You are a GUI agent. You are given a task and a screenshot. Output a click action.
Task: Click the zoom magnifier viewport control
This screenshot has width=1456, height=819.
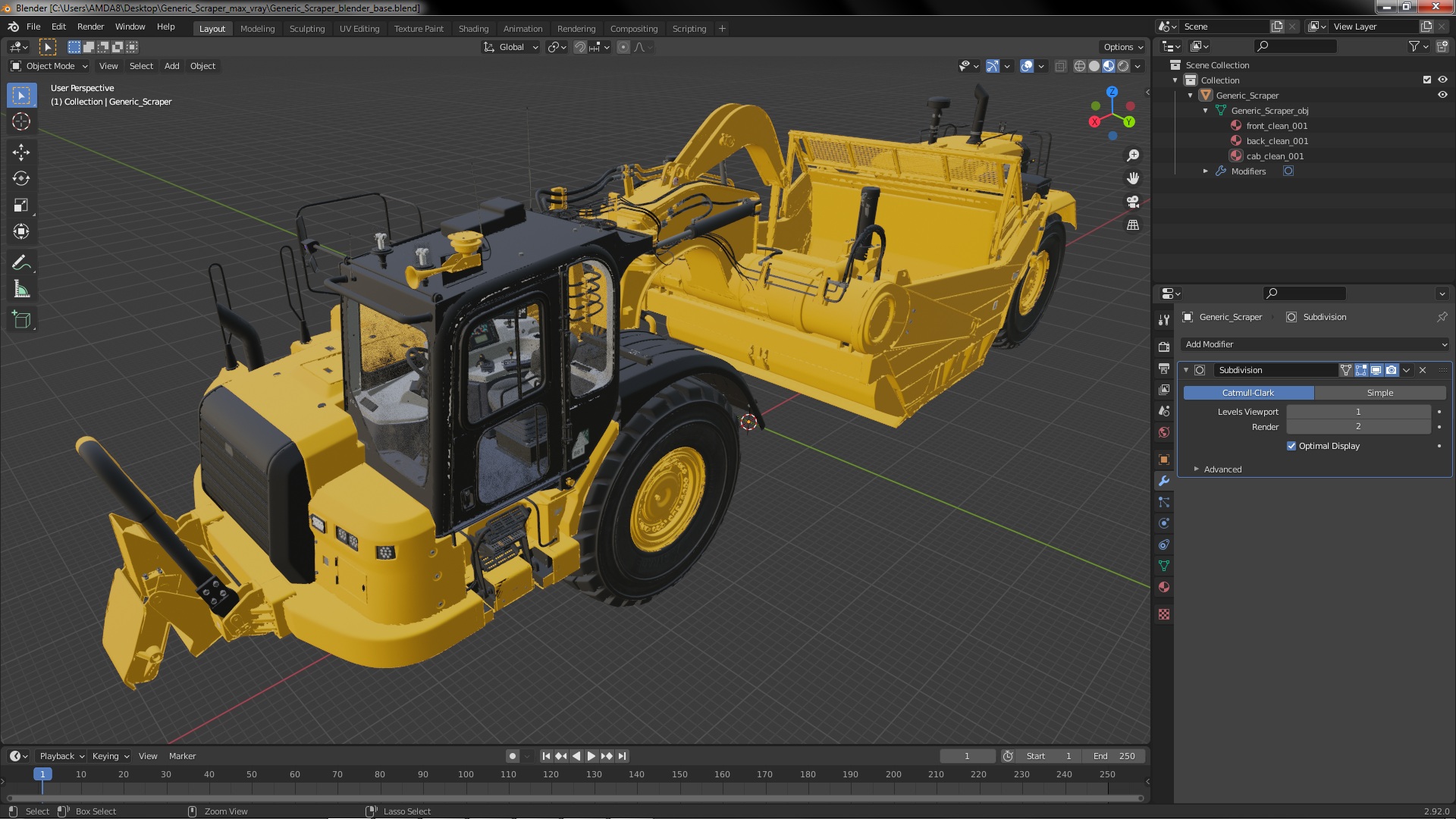pyautogui.click(x=1133, y=155)
